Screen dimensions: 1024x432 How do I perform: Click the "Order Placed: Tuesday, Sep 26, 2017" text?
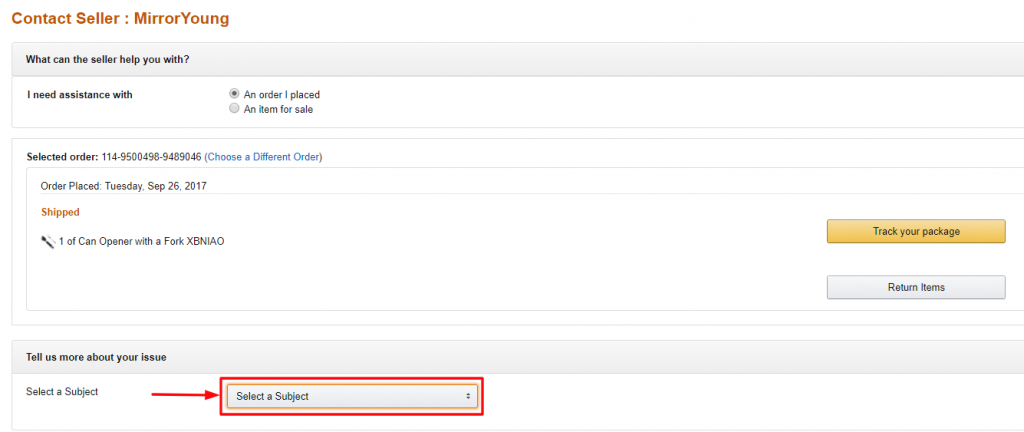(x=123, y=186)
